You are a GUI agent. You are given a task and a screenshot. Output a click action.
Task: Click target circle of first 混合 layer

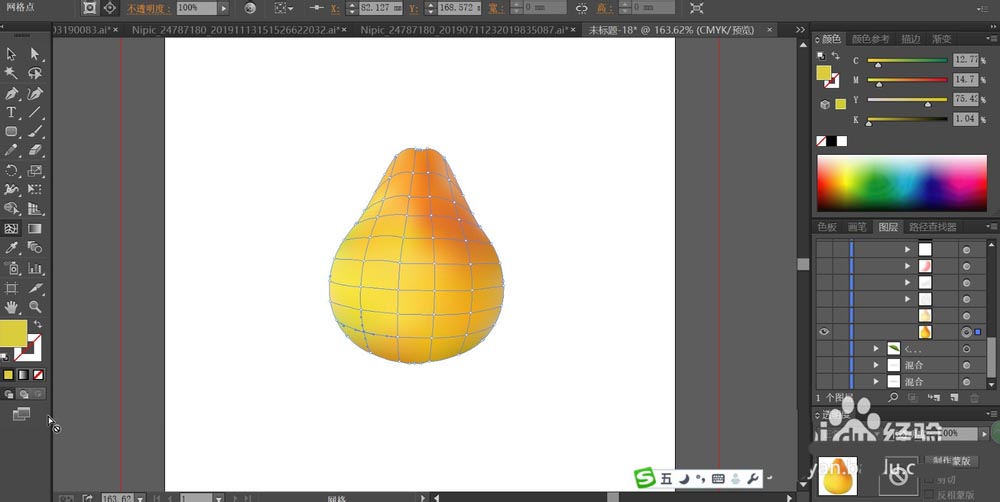coord(966,365)
